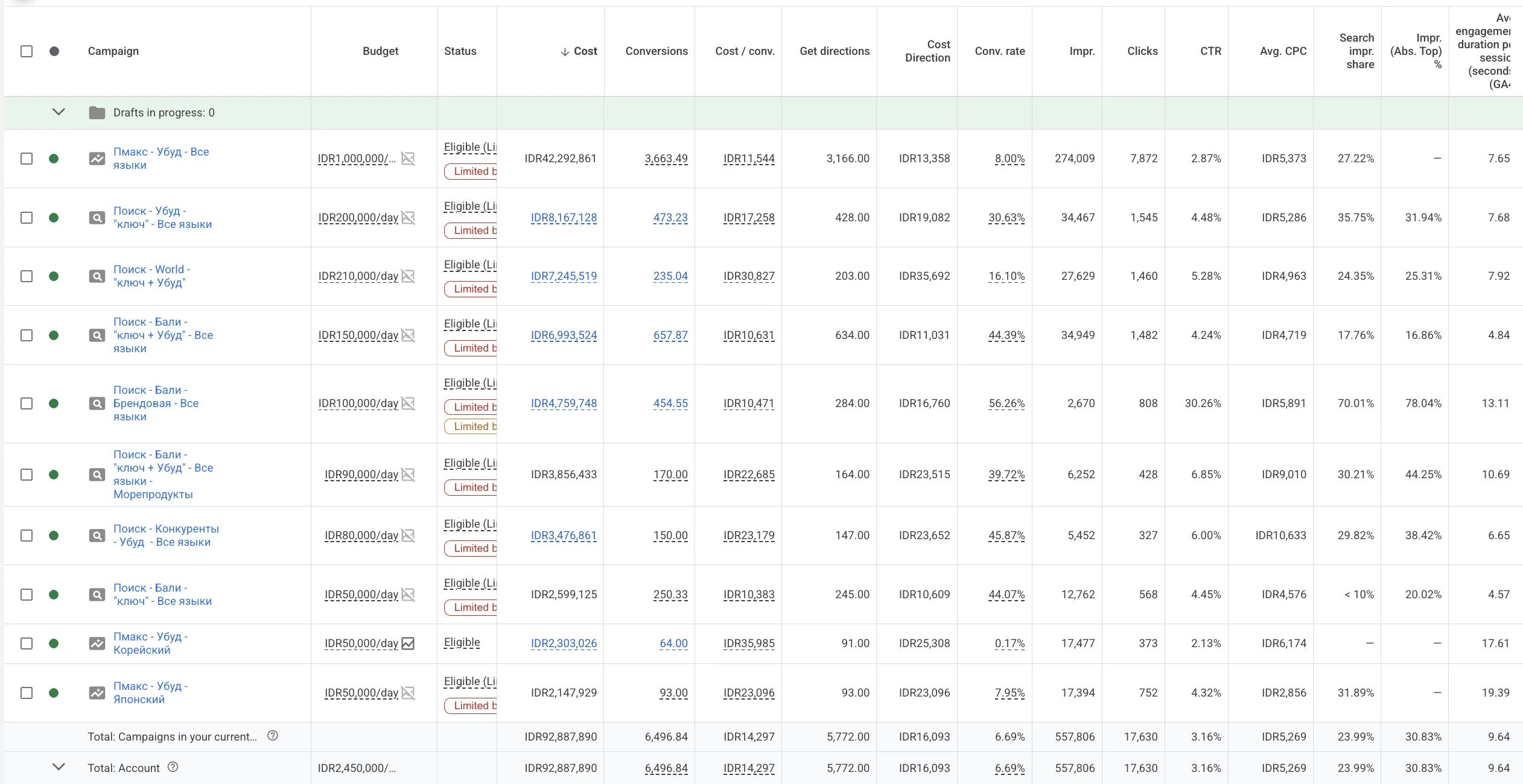Click conv. rate value 56.26%
The height and width of the screenshot is (784, 1523).
[x=1006, y=403]
